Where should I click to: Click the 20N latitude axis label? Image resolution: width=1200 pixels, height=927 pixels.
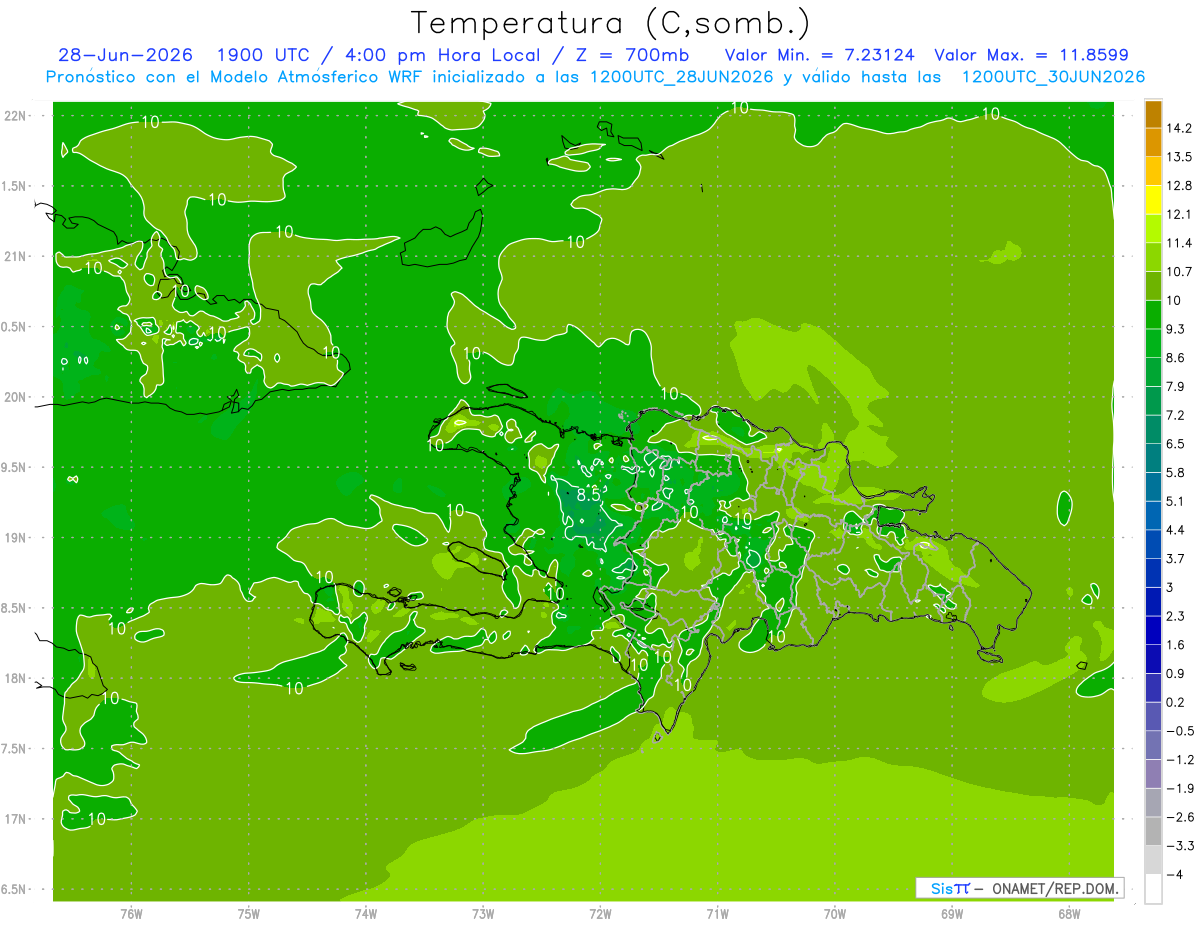coord(16,397)
